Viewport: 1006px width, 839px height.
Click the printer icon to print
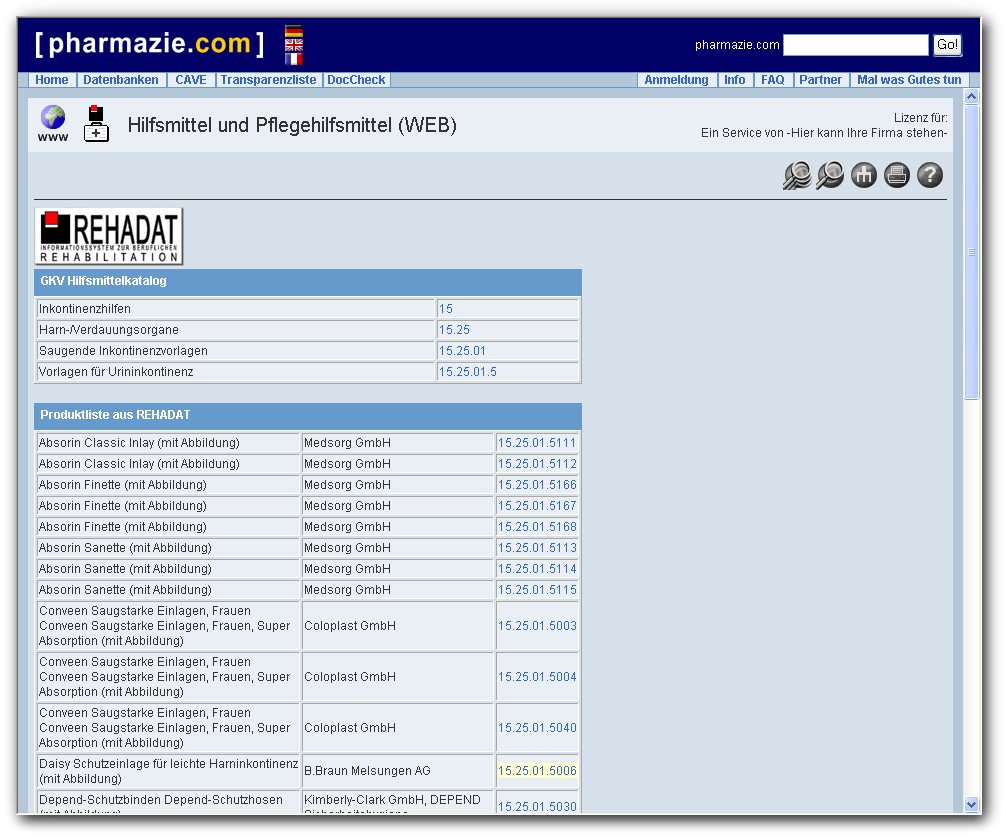click(896, 175)
